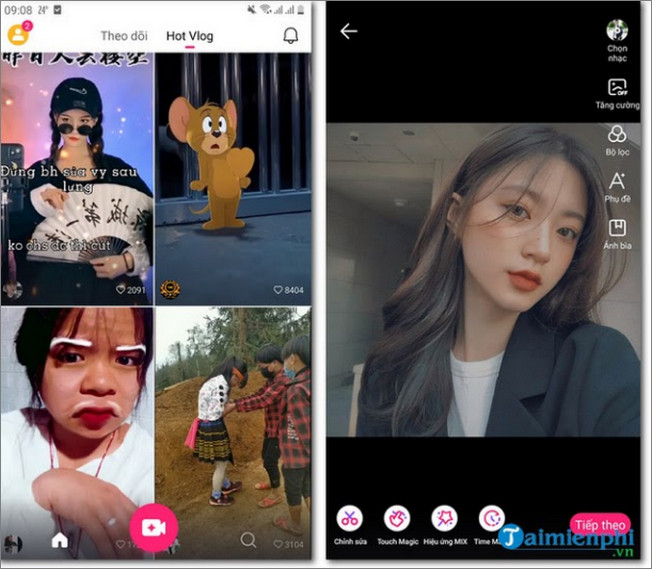Open Chỉnh sửa scissors edit tool
This screenshot has width=652, height=569.
[x=350, y=519]
